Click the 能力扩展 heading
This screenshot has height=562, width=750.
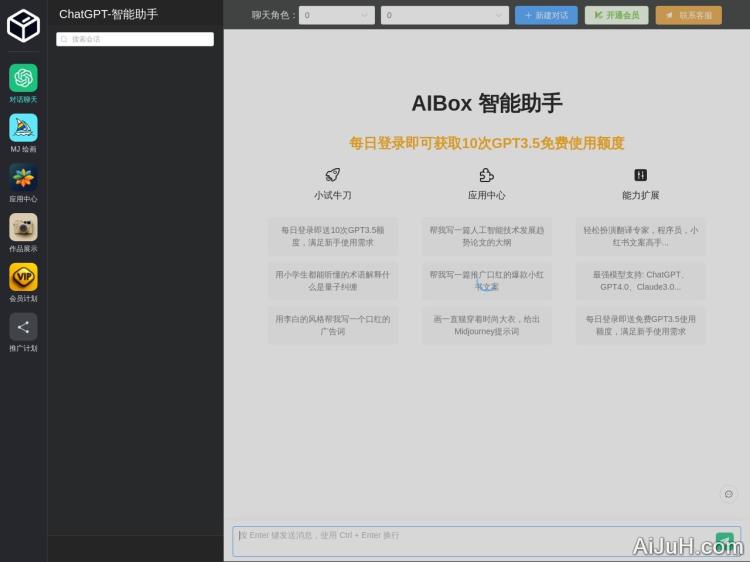click(x=640, y=195)
